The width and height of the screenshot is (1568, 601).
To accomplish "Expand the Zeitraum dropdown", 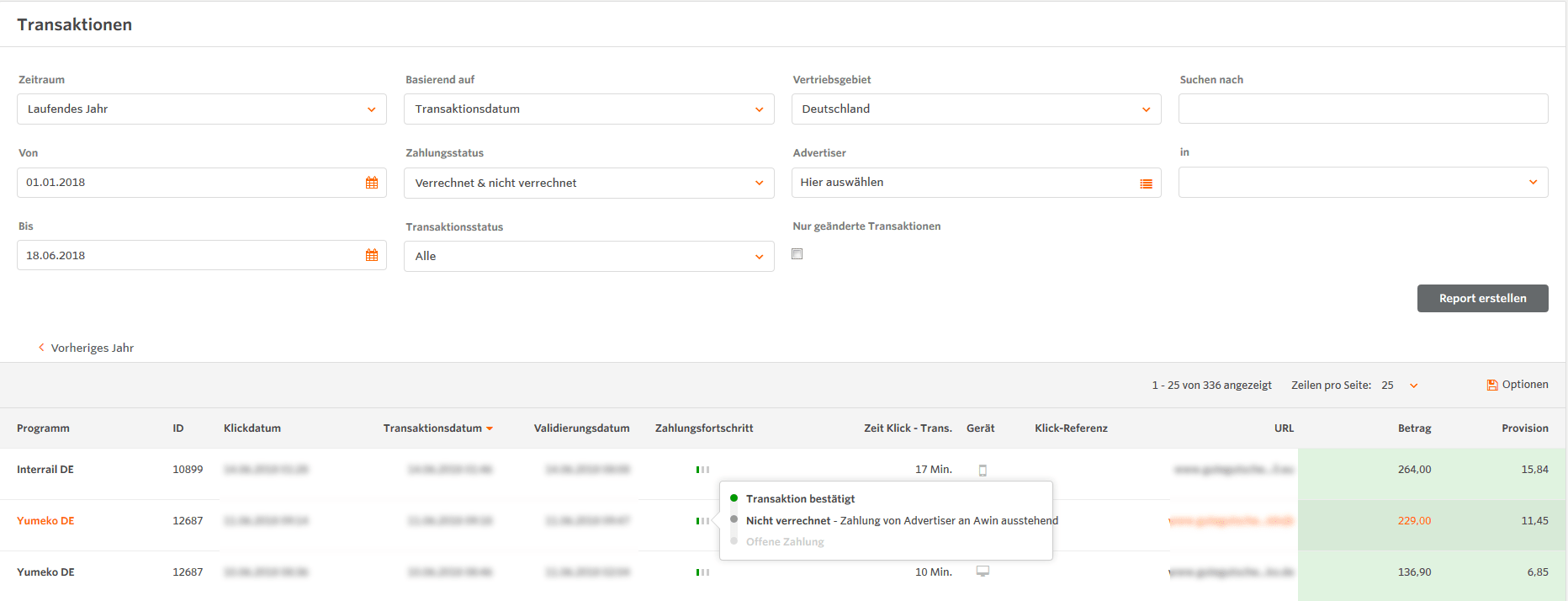I will click(202, 109).
